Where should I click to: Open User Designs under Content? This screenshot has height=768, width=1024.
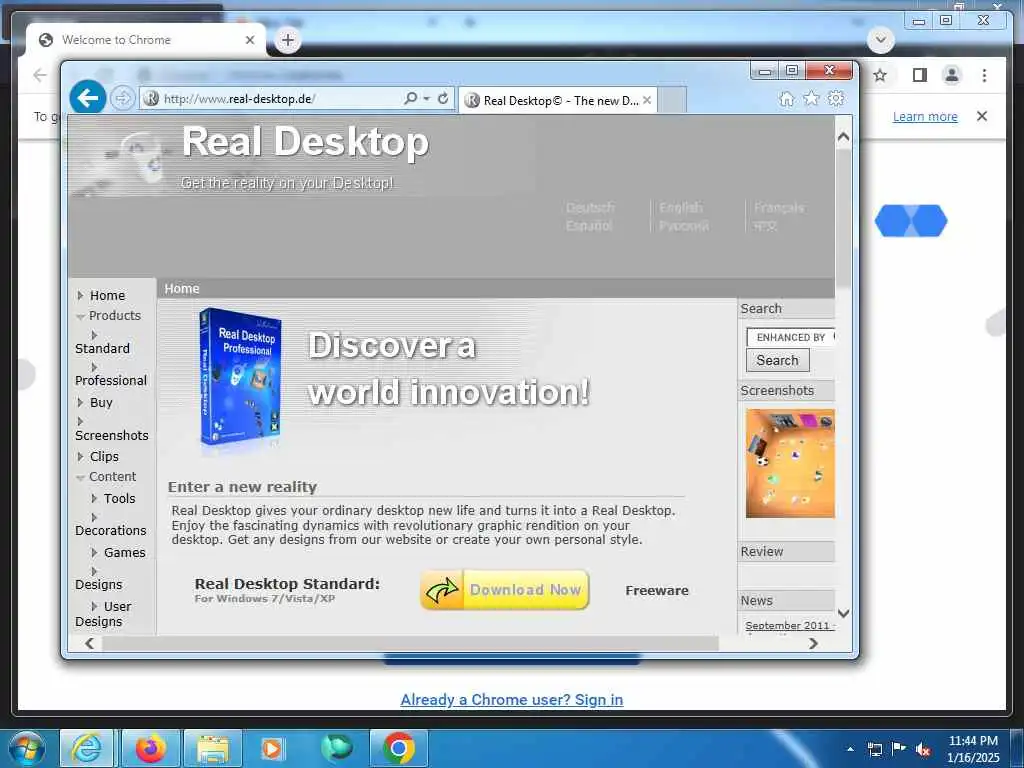click(103, 614)
